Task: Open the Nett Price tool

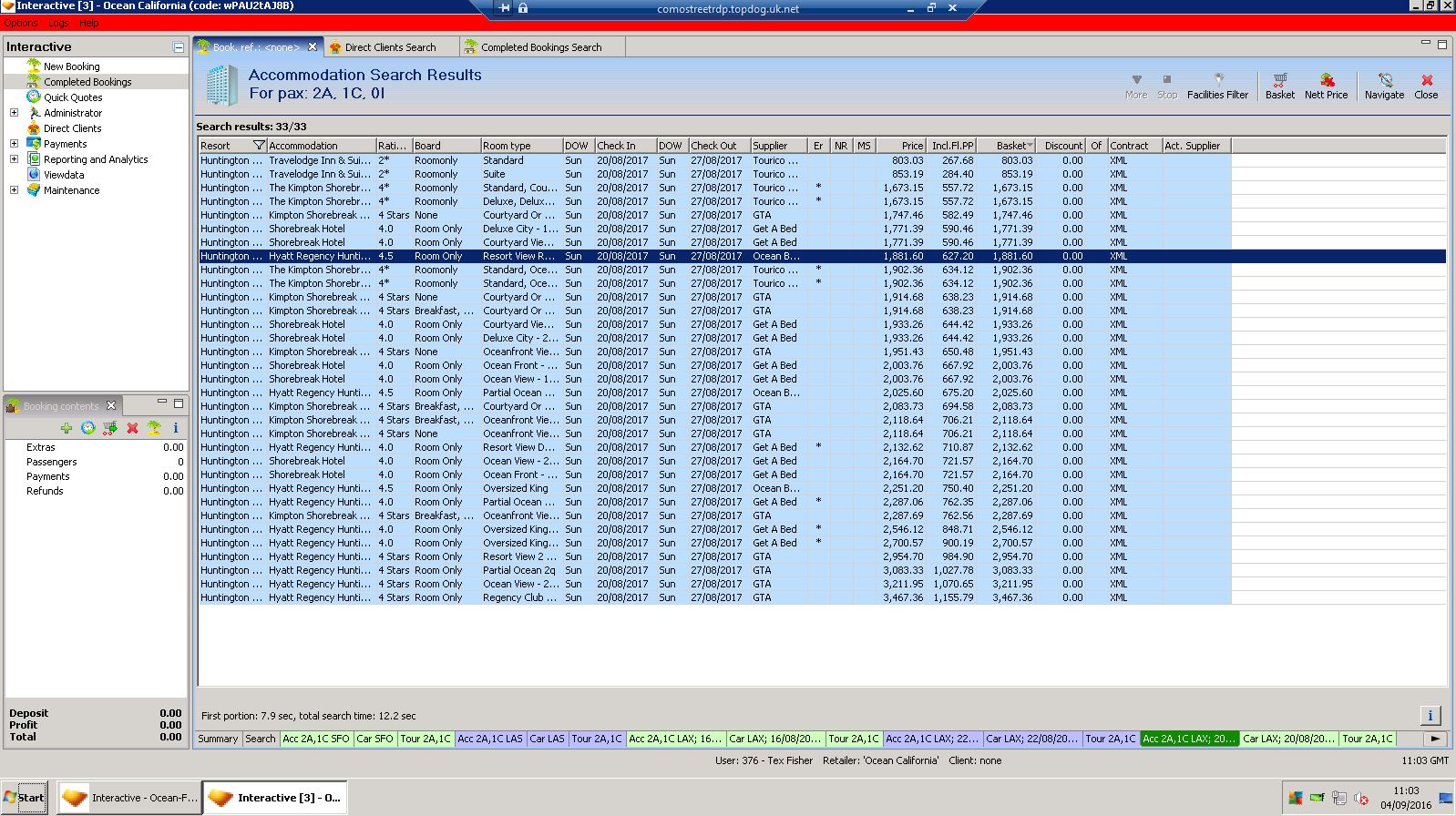Action: [1326, 86]
